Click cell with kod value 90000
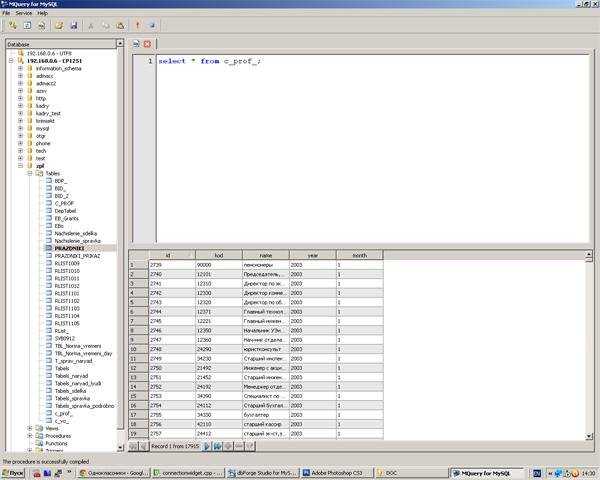 click(x=219, y=264)
